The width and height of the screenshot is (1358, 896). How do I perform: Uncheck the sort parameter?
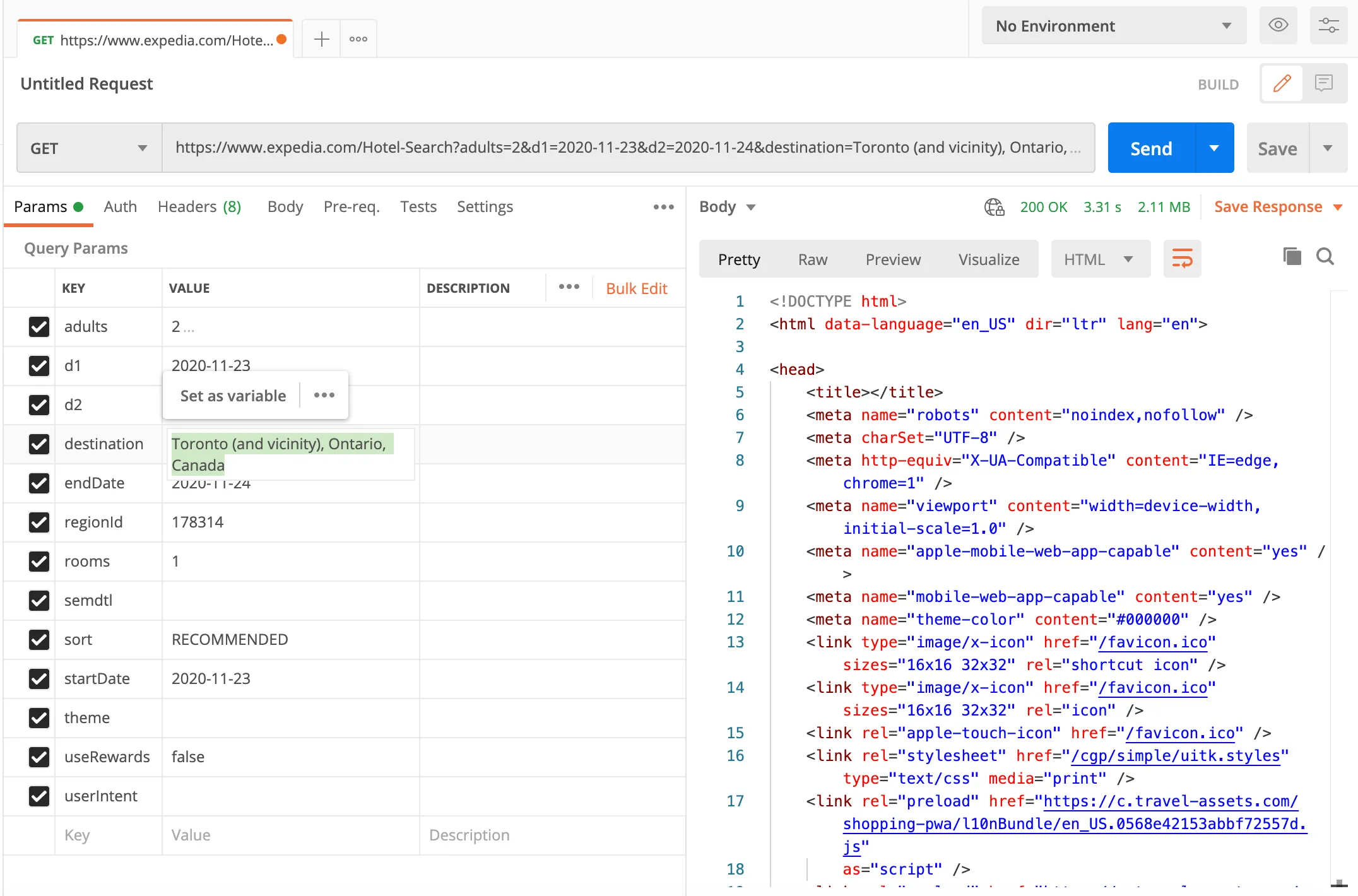point(39,640)
